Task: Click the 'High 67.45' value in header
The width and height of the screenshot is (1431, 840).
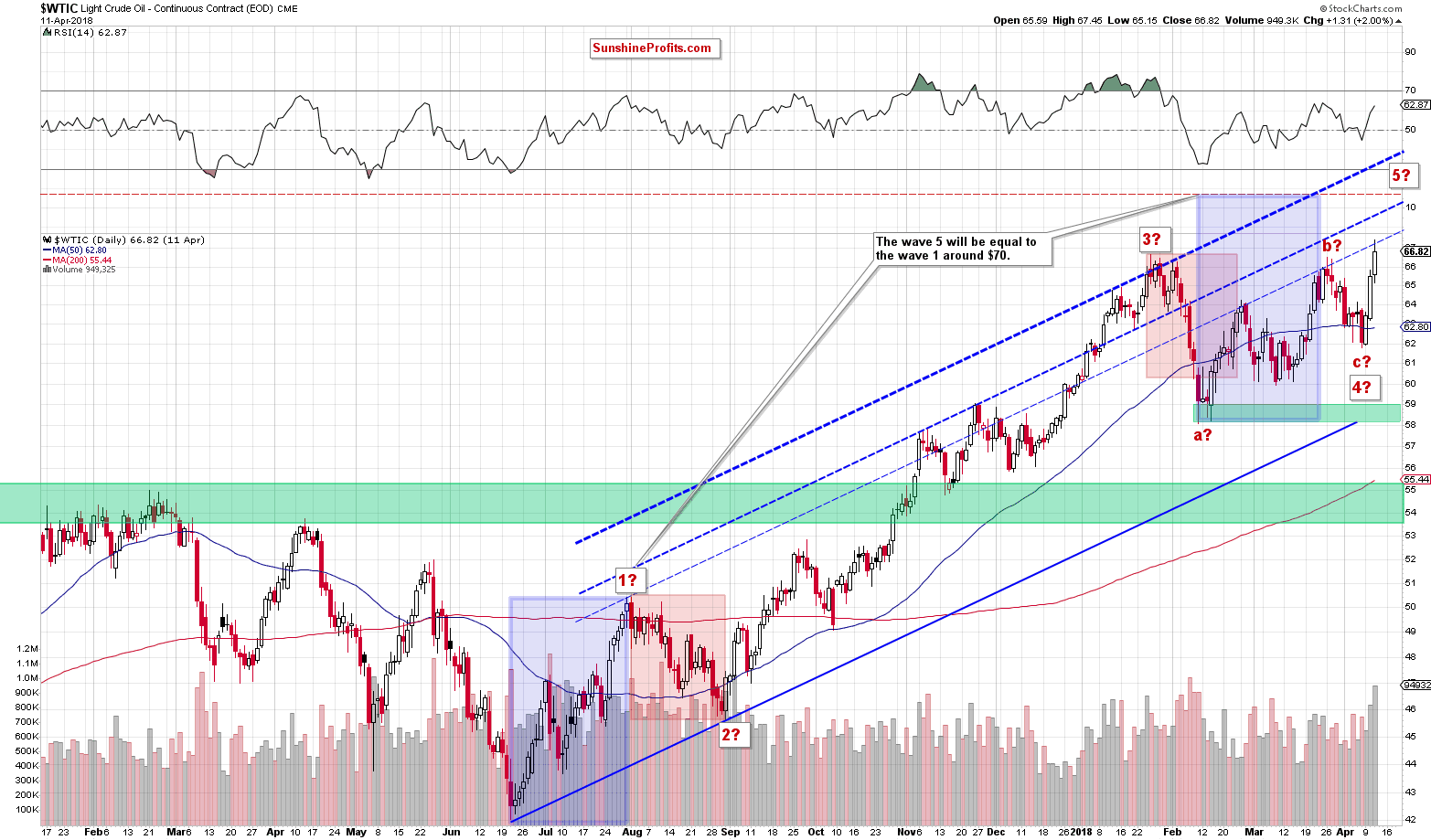Action: 1079,20
